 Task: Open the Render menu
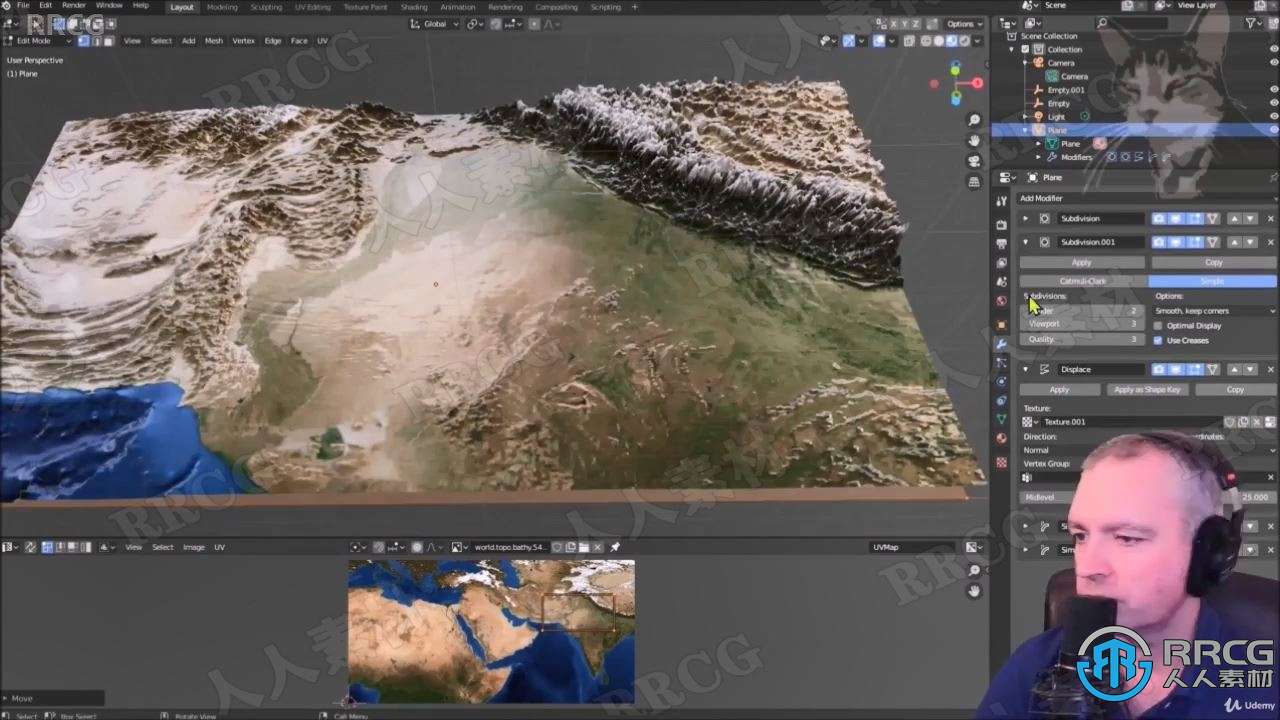74,6
